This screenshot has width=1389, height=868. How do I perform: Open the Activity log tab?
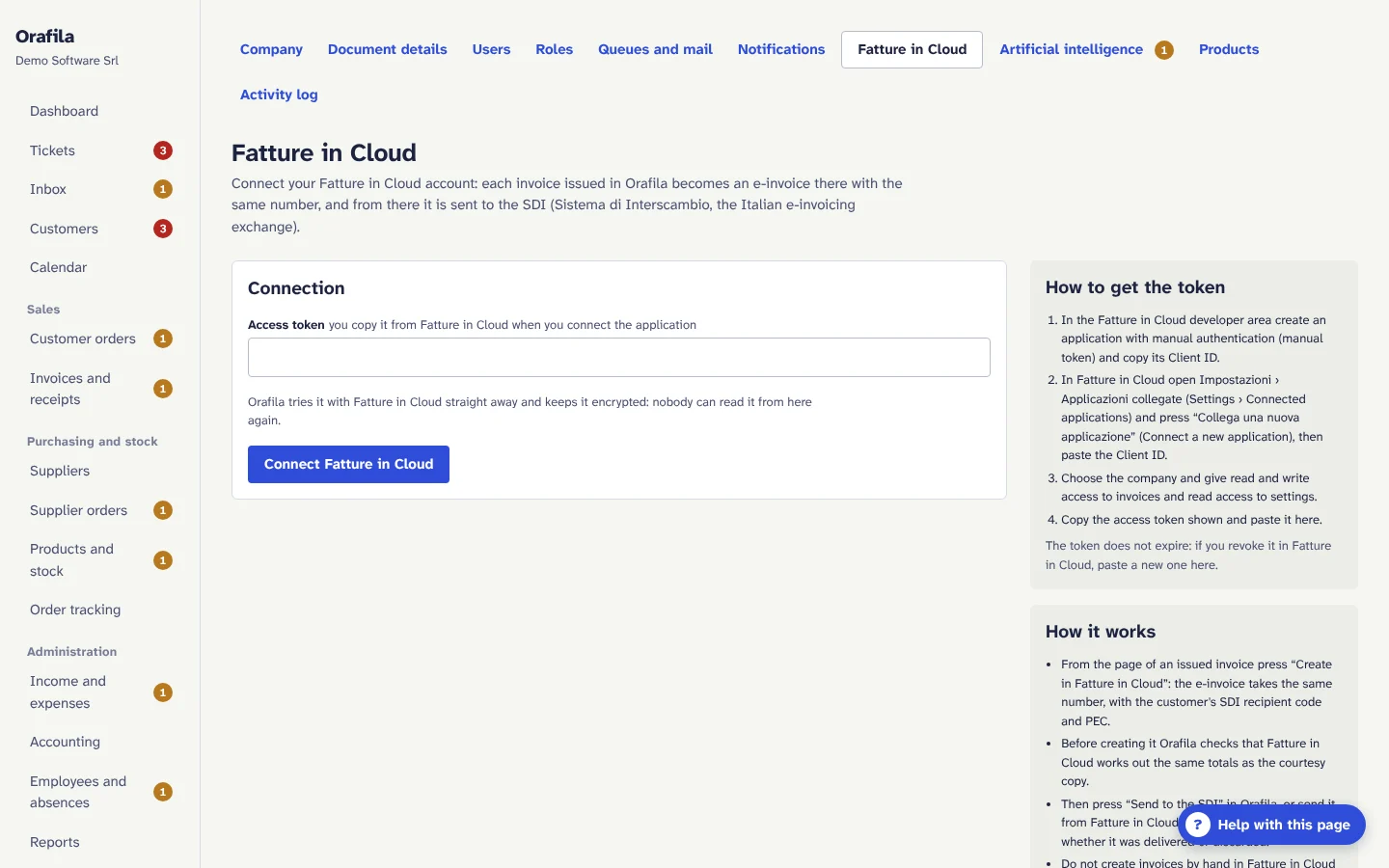pyautogui.click(x=279, y=95)
